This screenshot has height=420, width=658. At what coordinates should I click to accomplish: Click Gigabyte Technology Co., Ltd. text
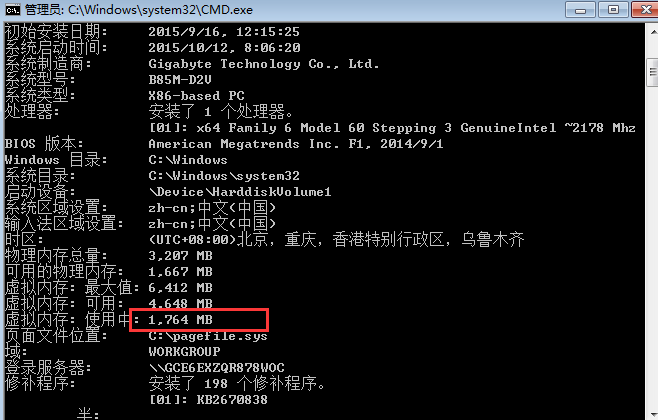[264, 64]
